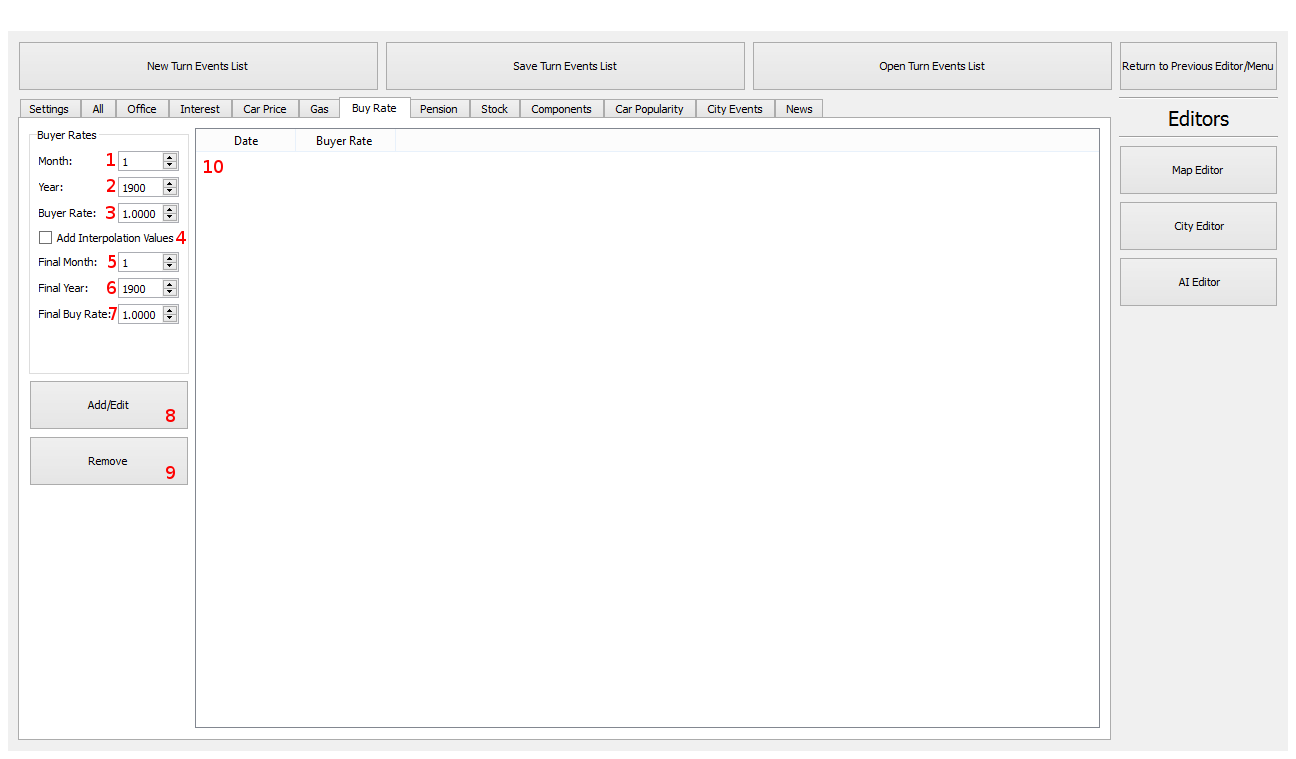Viewport: 1296px width, 759px height.
Task: Go to the Settings tab
Action: coord(49,109)
